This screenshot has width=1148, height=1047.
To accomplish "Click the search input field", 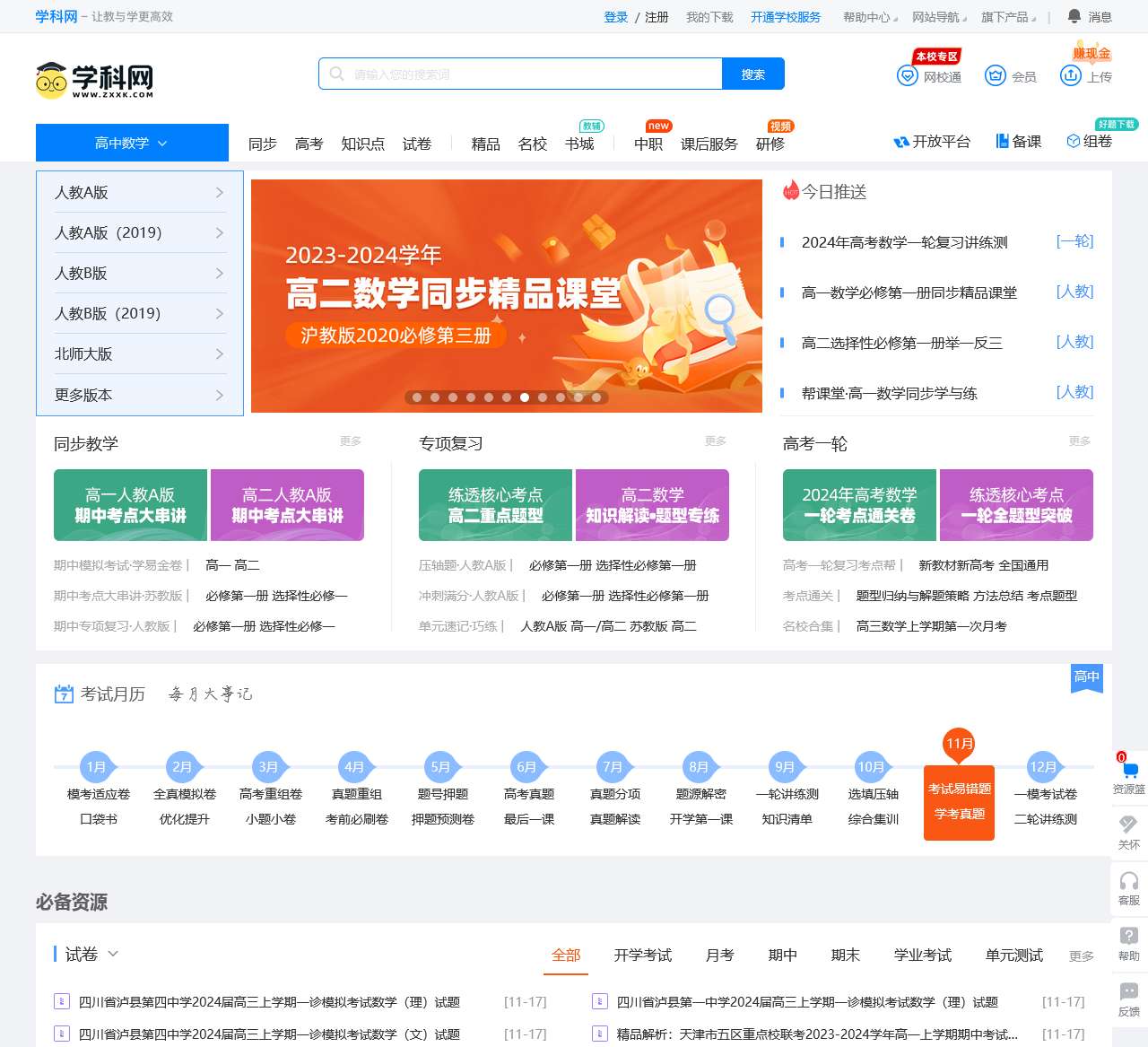I will tap(520, 74).
